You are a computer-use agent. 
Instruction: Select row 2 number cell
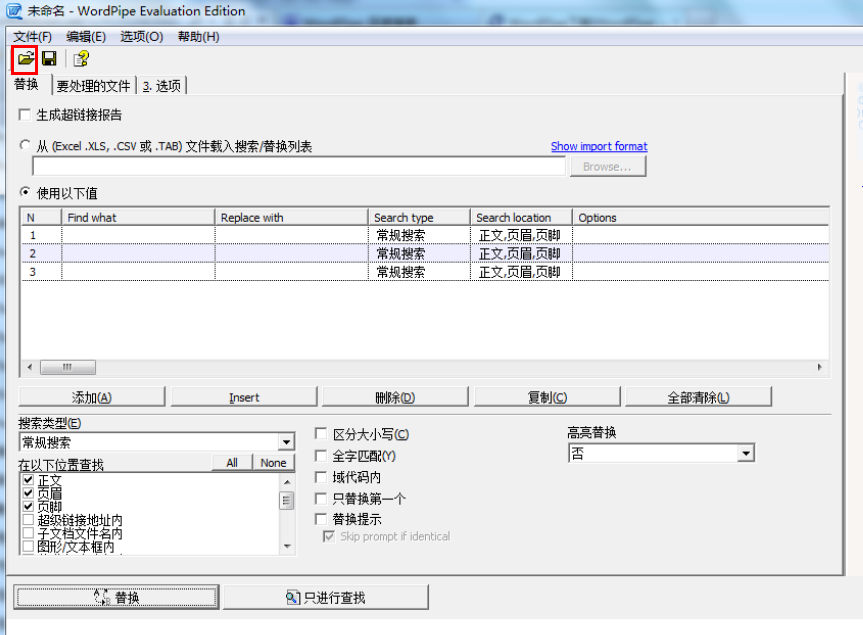click(x=41, y=254)
